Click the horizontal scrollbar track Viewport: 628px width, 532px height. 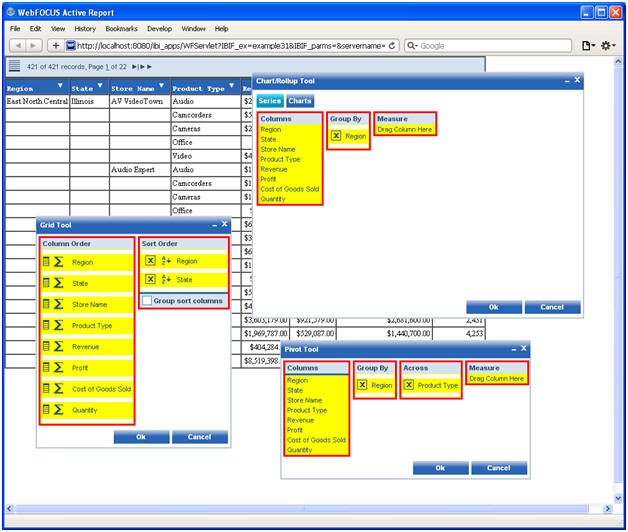coord(308,508)
